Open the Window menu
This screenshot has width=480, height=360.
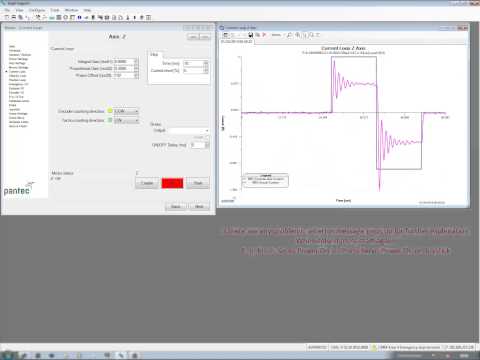(x=71, y=10)
